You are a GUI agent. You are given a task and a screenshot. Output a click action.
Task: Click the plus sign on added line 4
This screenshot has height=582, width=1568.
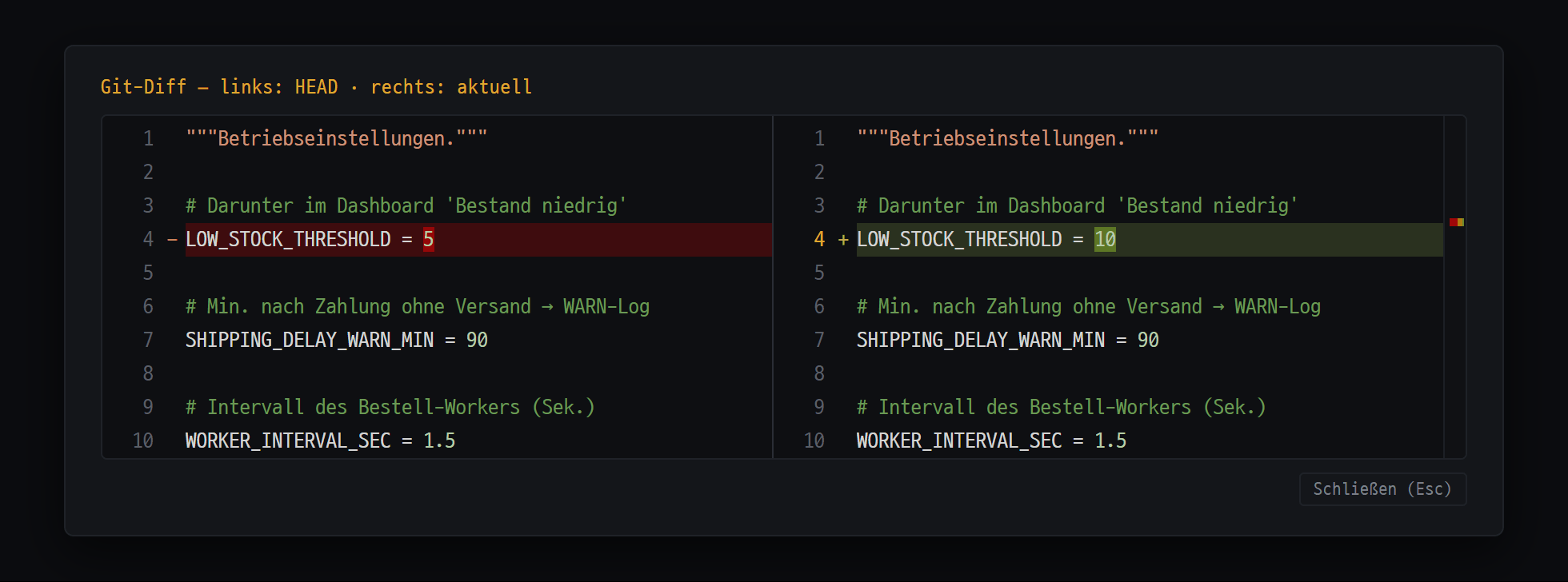pyautogui.click(x=843, y=239)
